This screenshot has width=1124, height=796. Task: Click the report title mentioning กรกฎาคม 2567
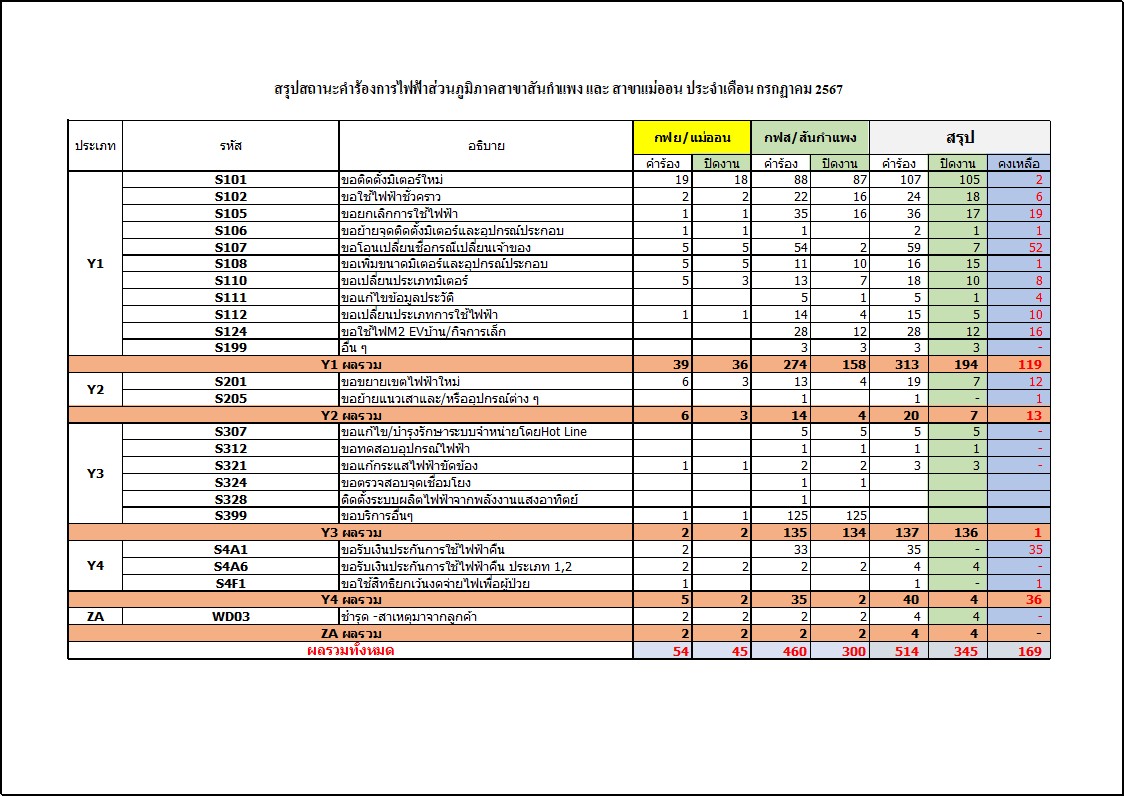click(x=558, y=89)
